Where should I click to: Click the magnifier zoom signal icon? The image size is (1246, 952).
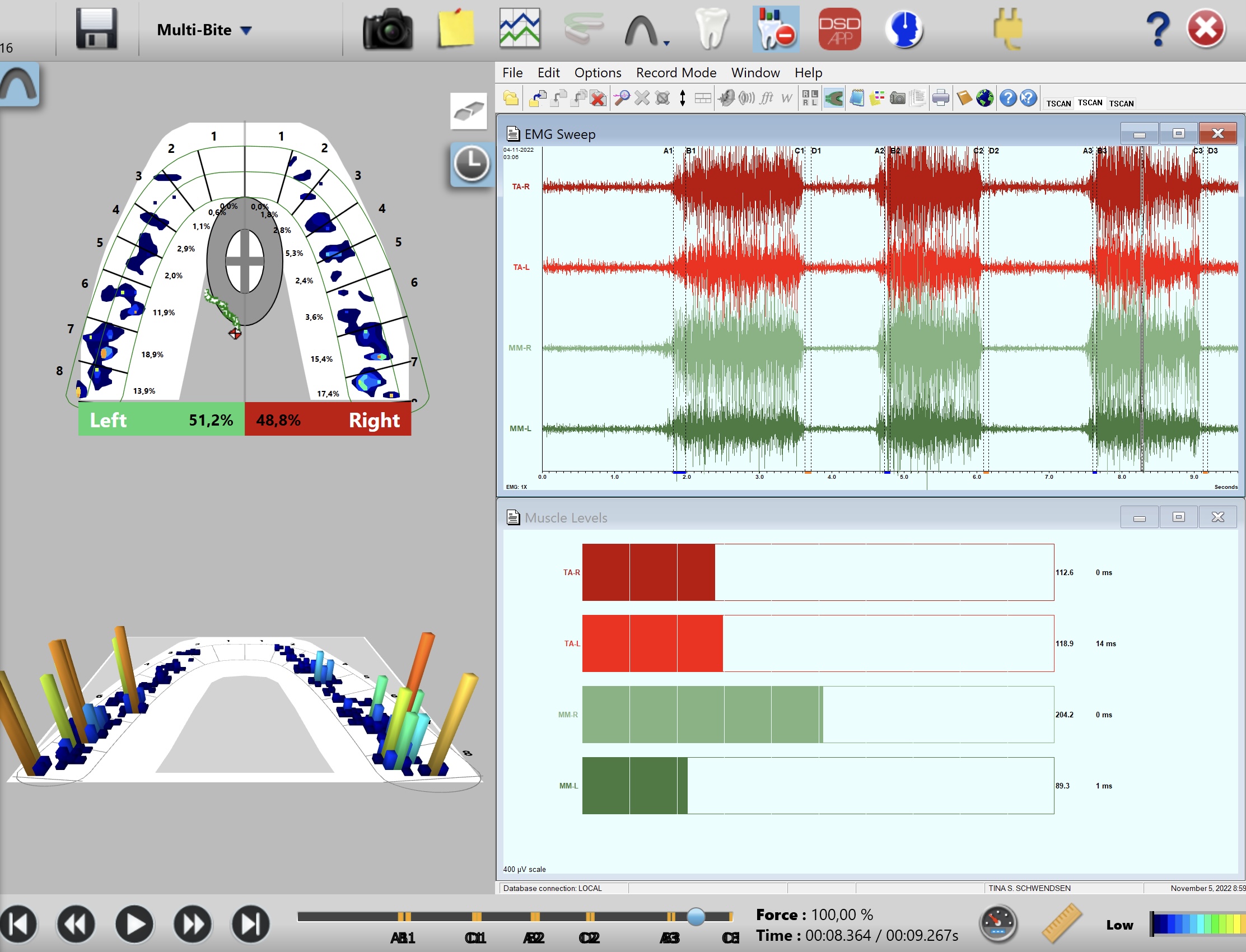pyautogui.click(x=622, y=98)
